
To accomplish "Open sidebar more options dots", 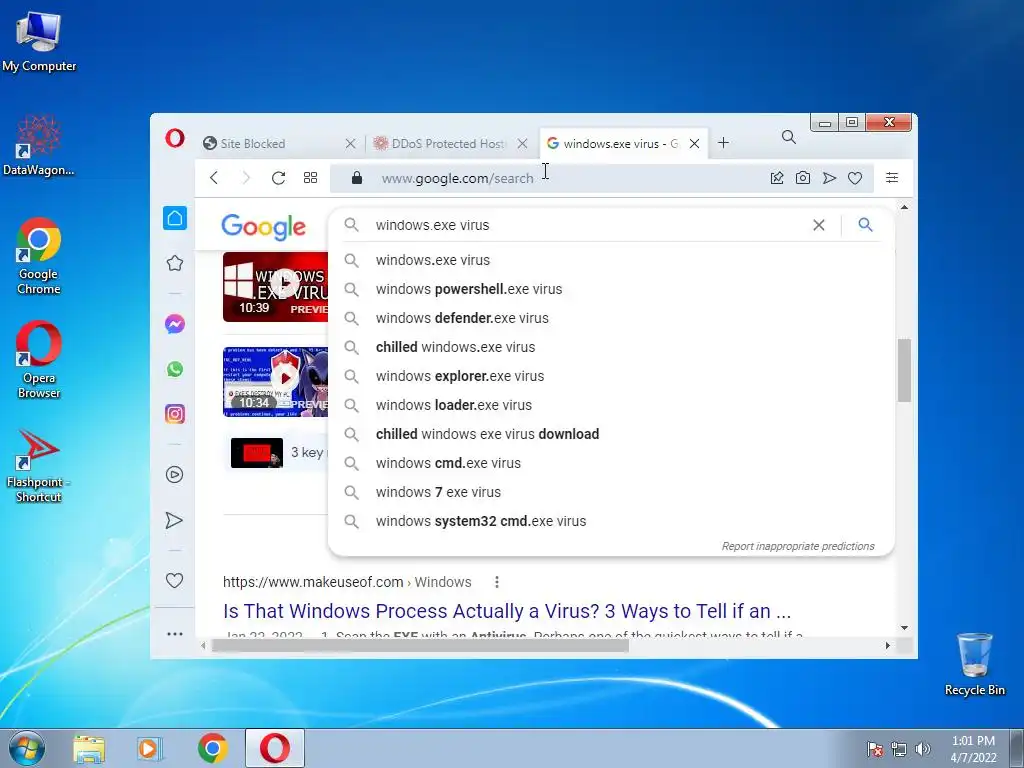I will [174, 633].
